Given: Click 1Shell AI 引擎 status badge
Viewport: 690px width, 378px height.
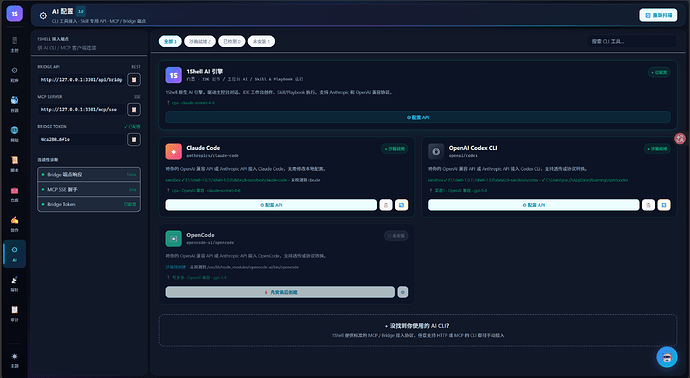Looking at the screenshot, I should (659, 72).
